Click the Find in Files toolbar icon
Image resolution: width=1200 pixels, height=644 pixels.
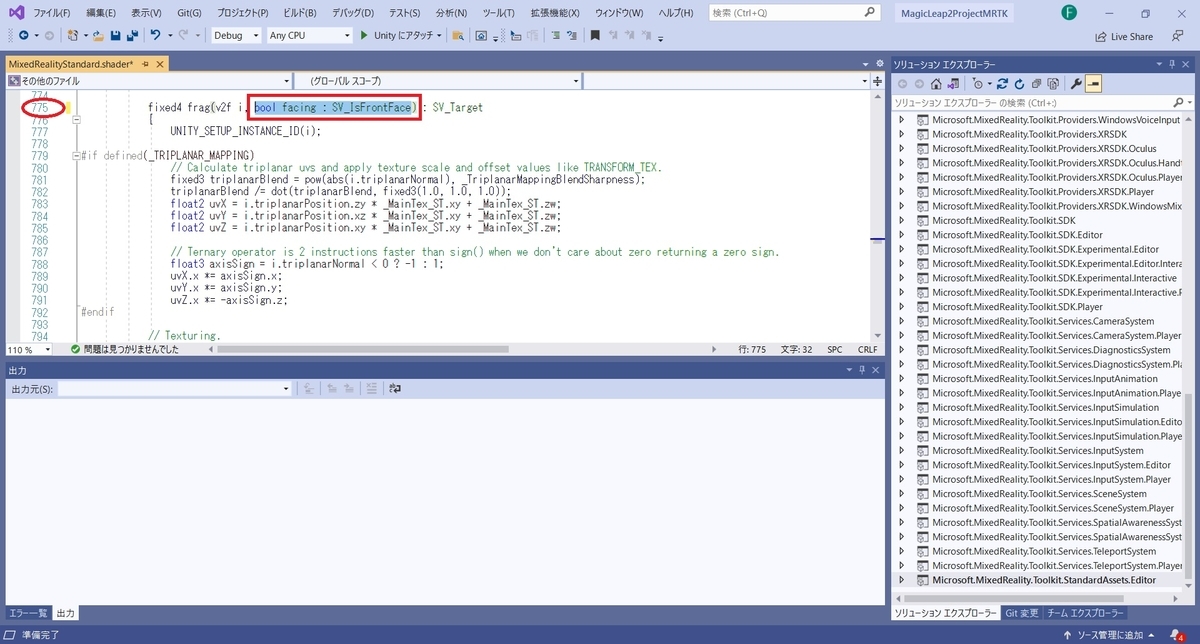pyautogui.click(x=458, y=35)
